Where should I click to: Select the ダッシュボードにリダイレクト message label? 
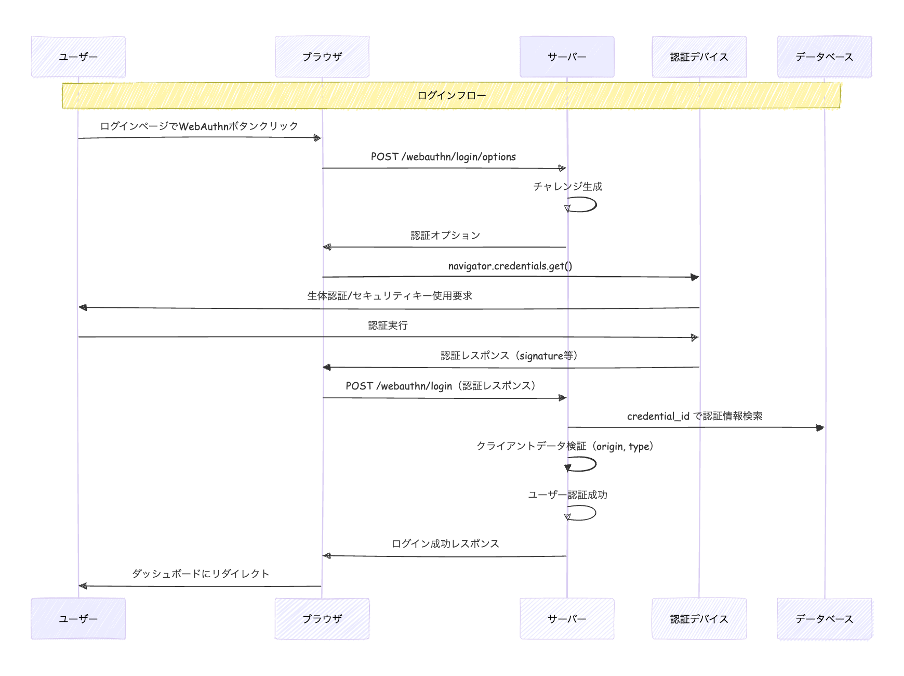coord(200,574)
